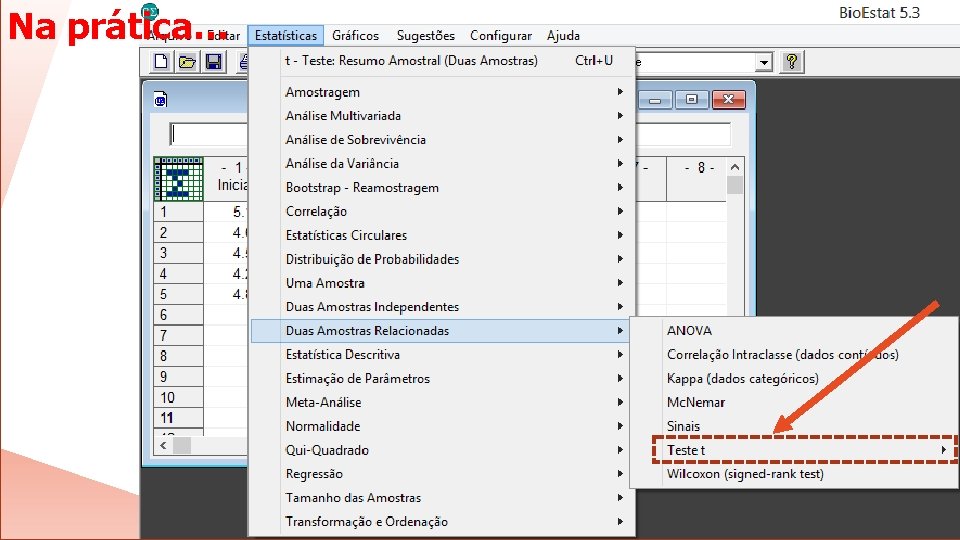Open the Estatísticas menu

286,36
